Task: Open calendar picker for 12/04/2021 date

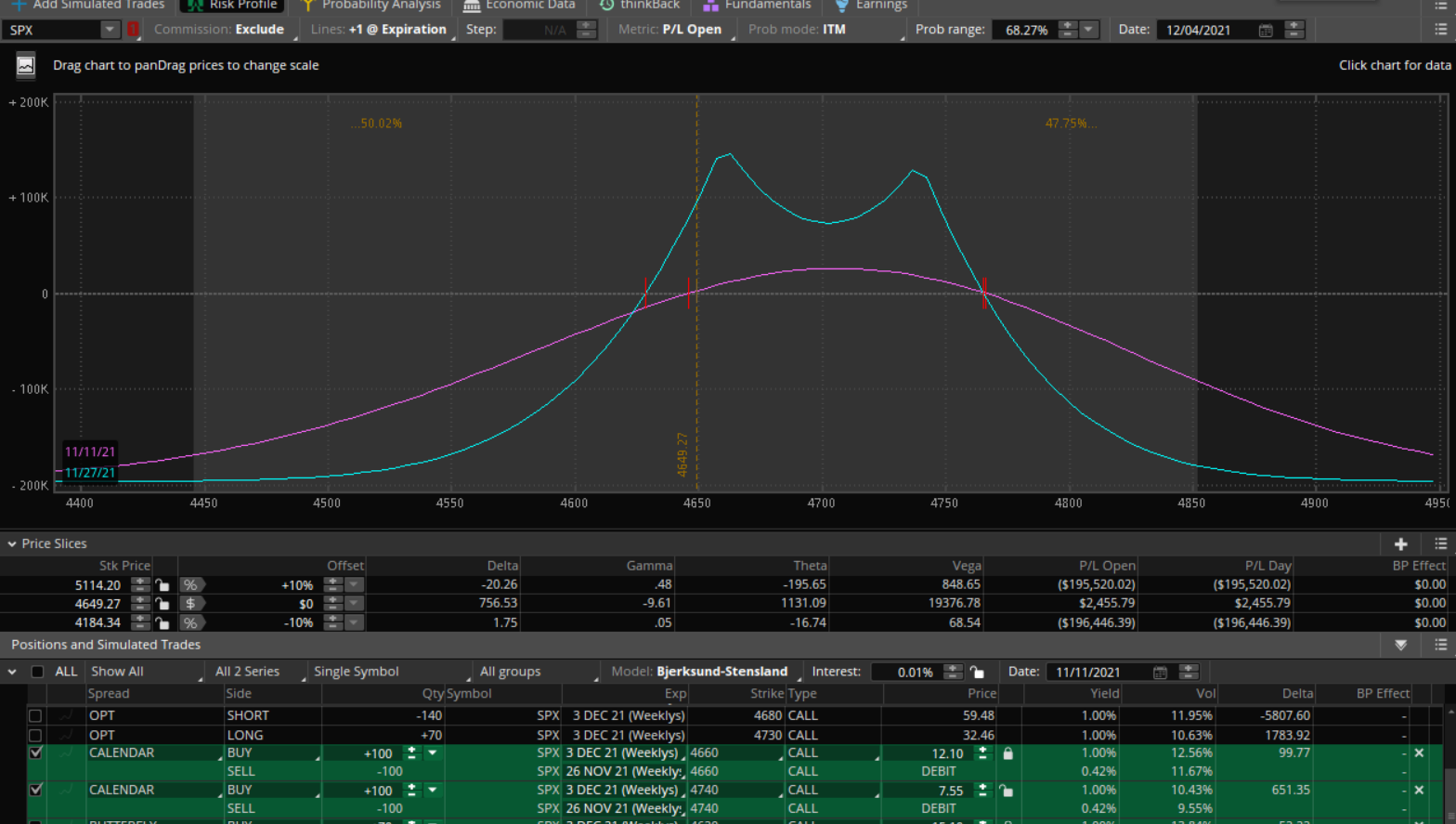Action: (x=1266, y=30)
